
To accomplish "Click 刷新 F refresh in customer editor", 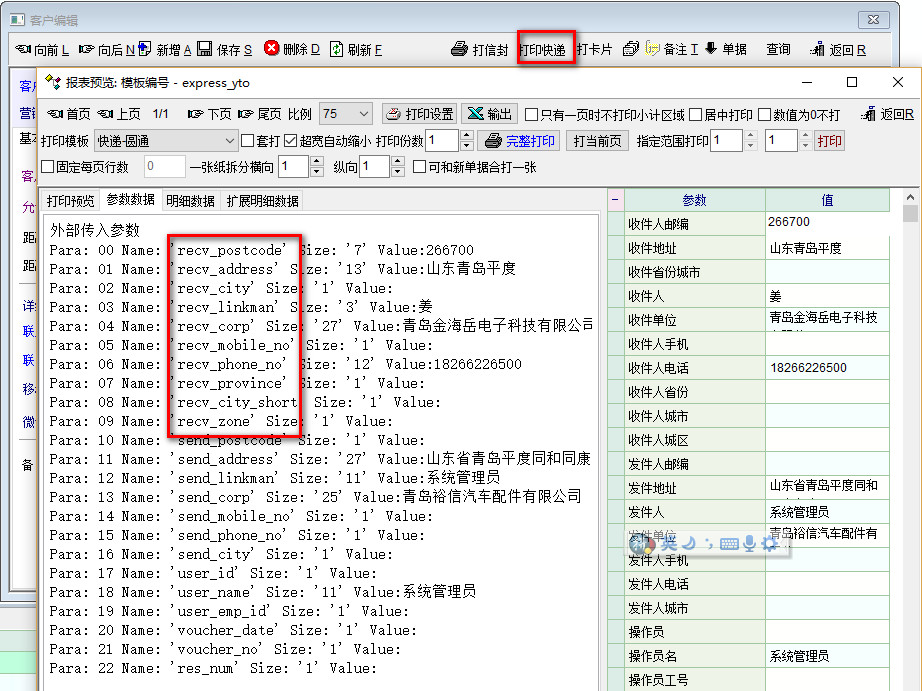I will tap(356, 49).
